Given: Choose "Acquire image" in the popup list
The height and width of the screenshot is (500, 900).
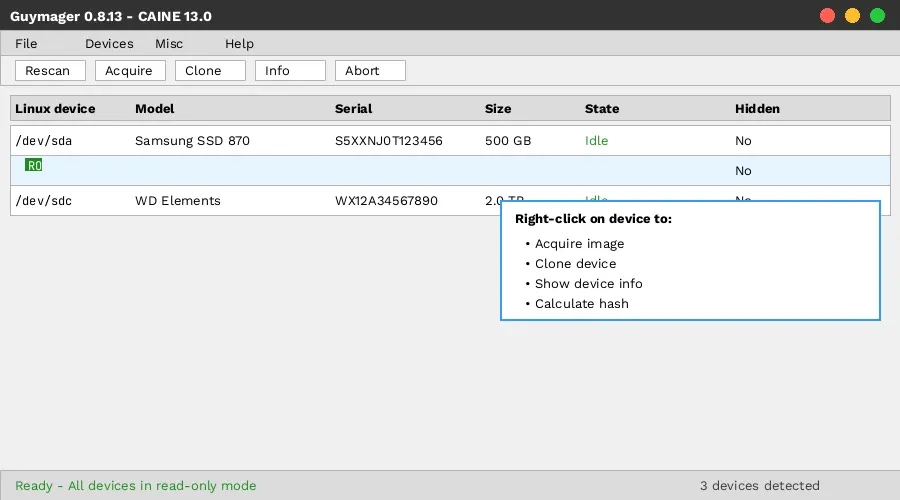Looking at the screenshot, I should [x=579, y=244].
